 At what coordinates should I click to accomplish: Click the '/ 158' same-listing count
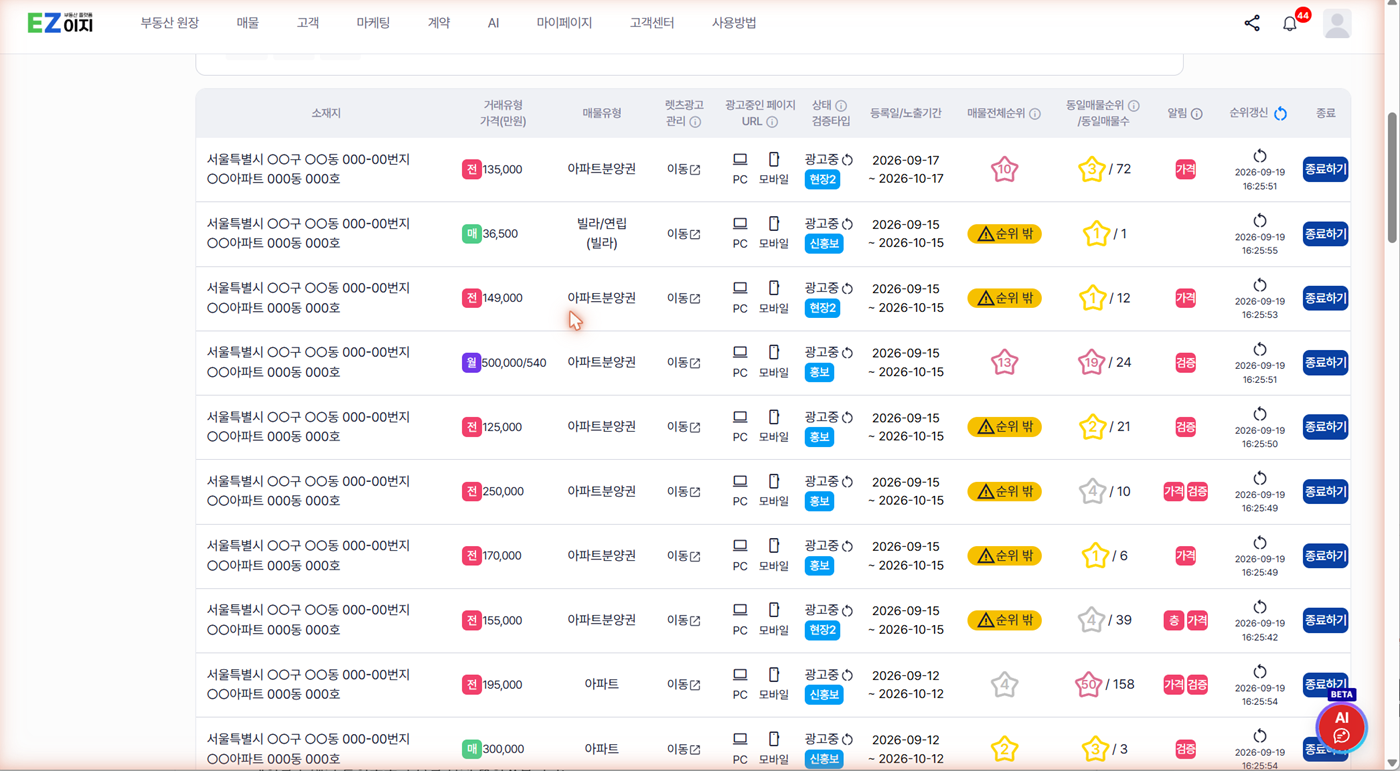1119,685
